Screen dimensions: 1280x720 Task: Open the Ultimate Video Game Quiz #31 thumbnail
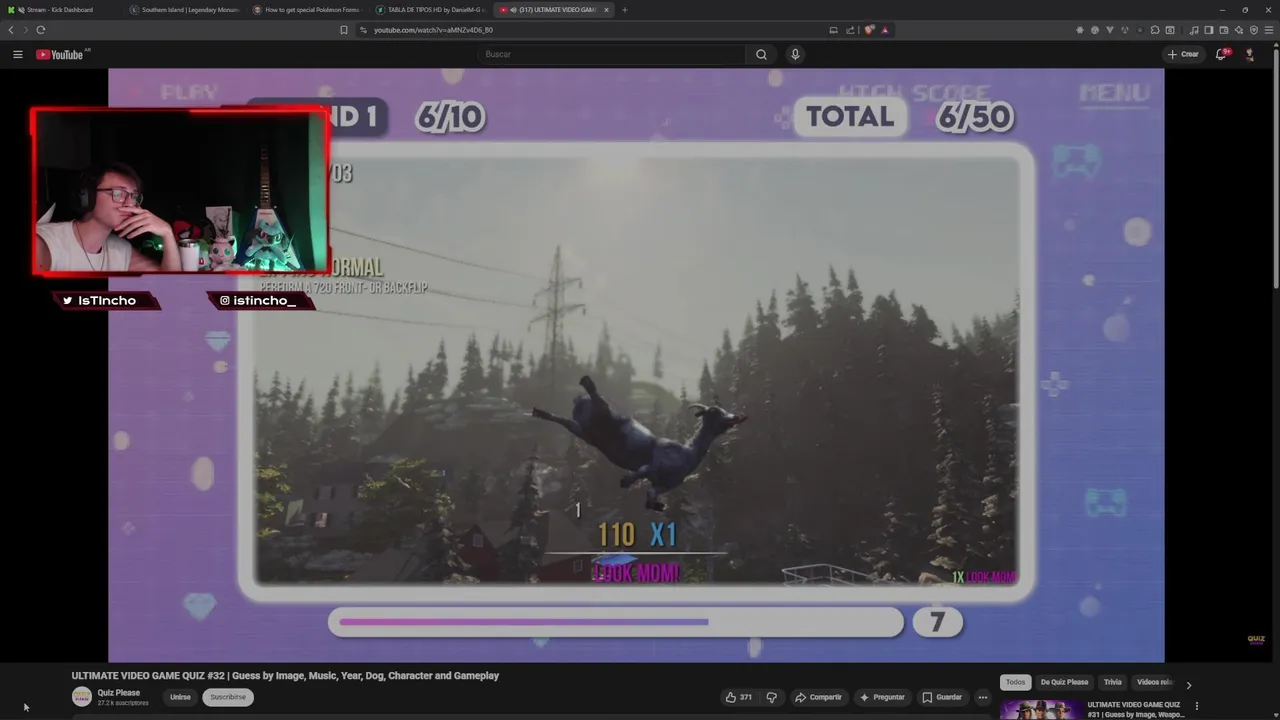tap(1041, 709)
